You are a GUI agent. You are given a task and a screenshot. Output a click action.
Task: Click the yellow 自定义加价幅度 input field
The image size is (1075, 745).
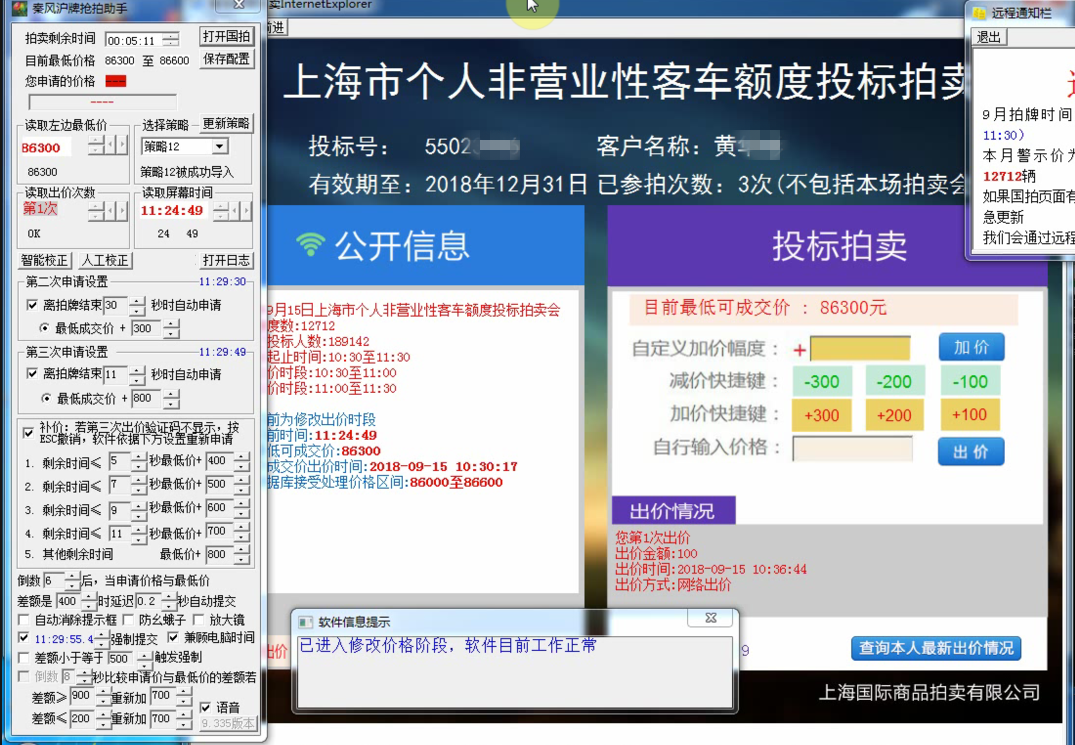point(860,348)
